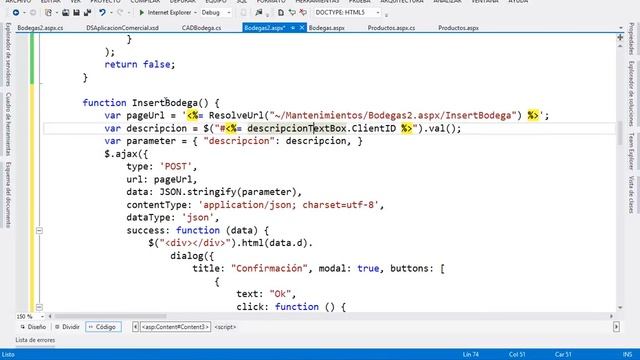Click the breadcrumb right navigation arrow
The width and height of the screenshot is (640, 360).
click(x=616, y=327)
